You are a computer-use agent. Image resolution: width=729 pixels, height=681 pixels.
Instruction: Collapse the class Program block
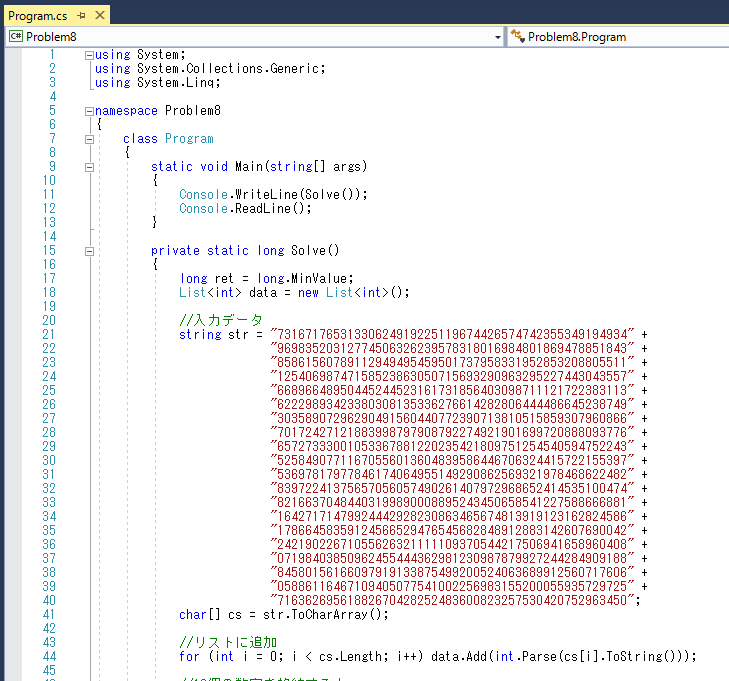click(x=89, y=139)
